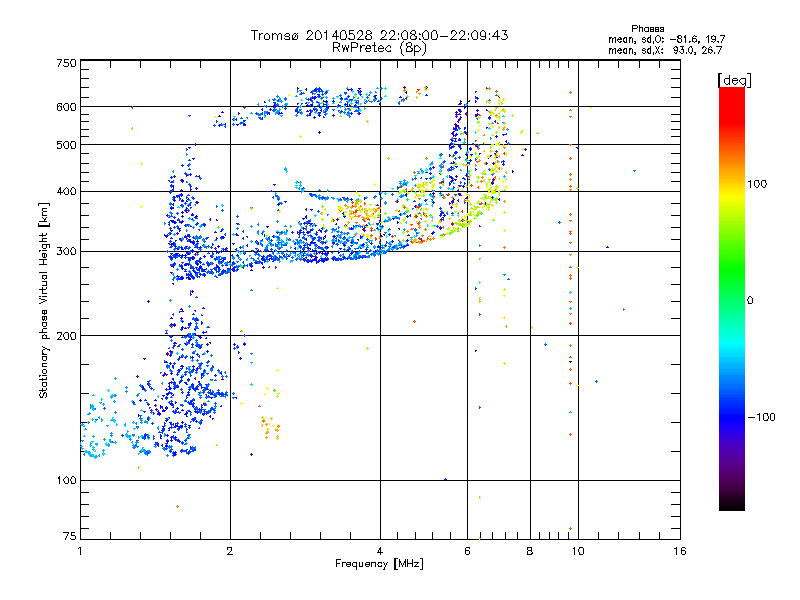Viewport: 800px width, 600px height.
Task: Click the 2 tick on frequency axis
Action: tap(230, 551)
